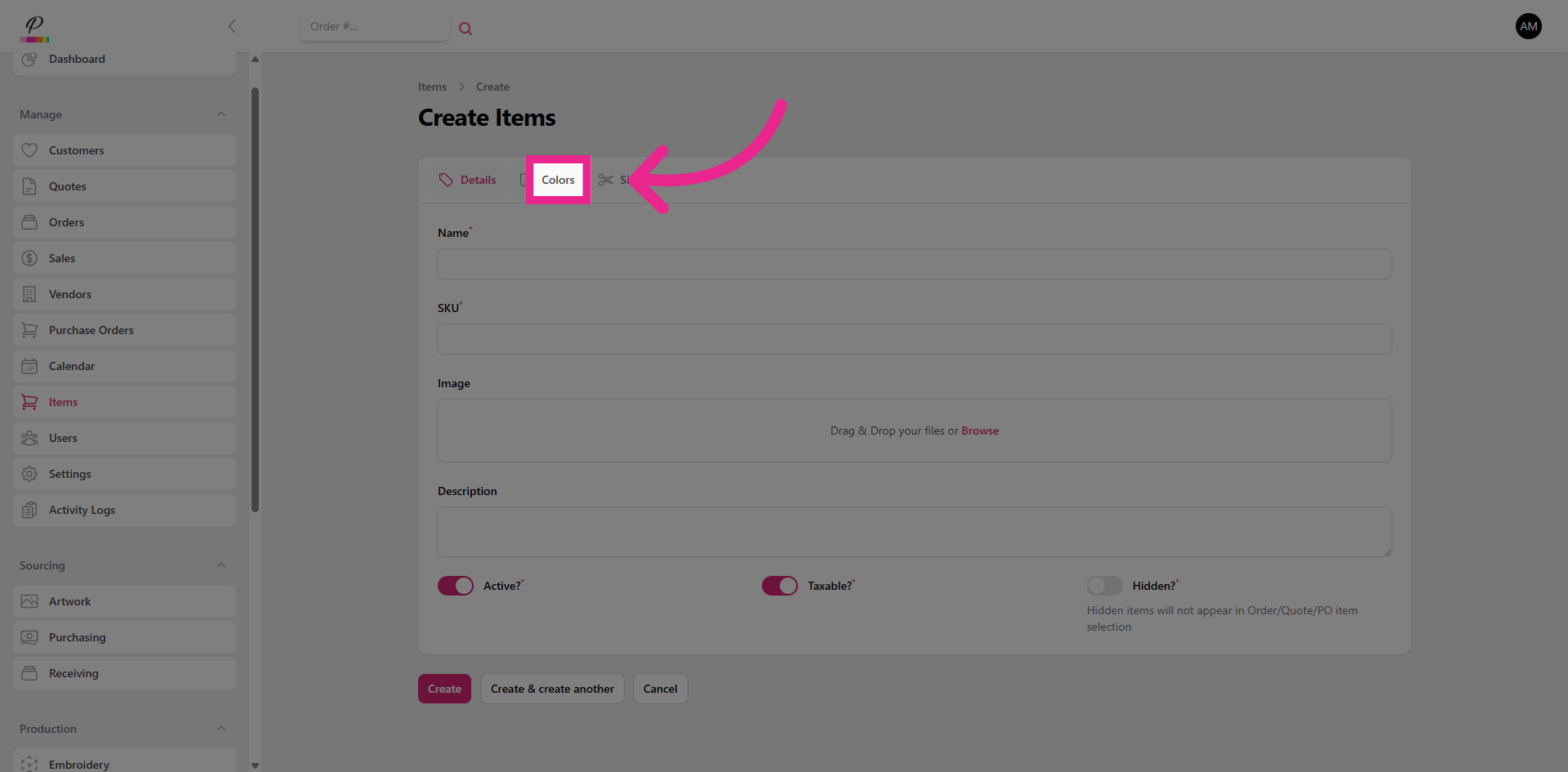Click the Browse link to upload an image
1568x772 pixels.
tap(980, 431)
